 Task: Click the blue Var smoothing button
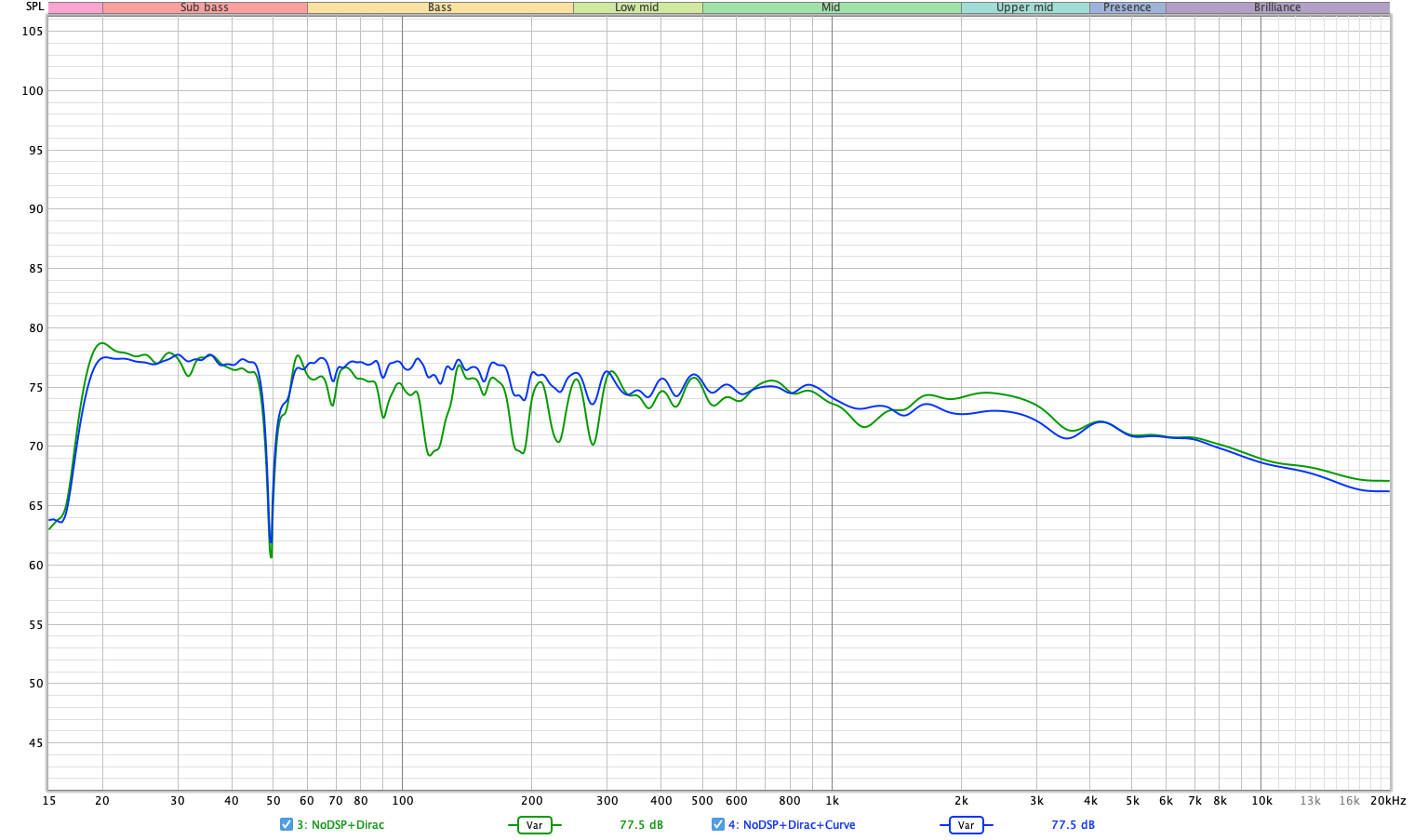pos(966,825)
